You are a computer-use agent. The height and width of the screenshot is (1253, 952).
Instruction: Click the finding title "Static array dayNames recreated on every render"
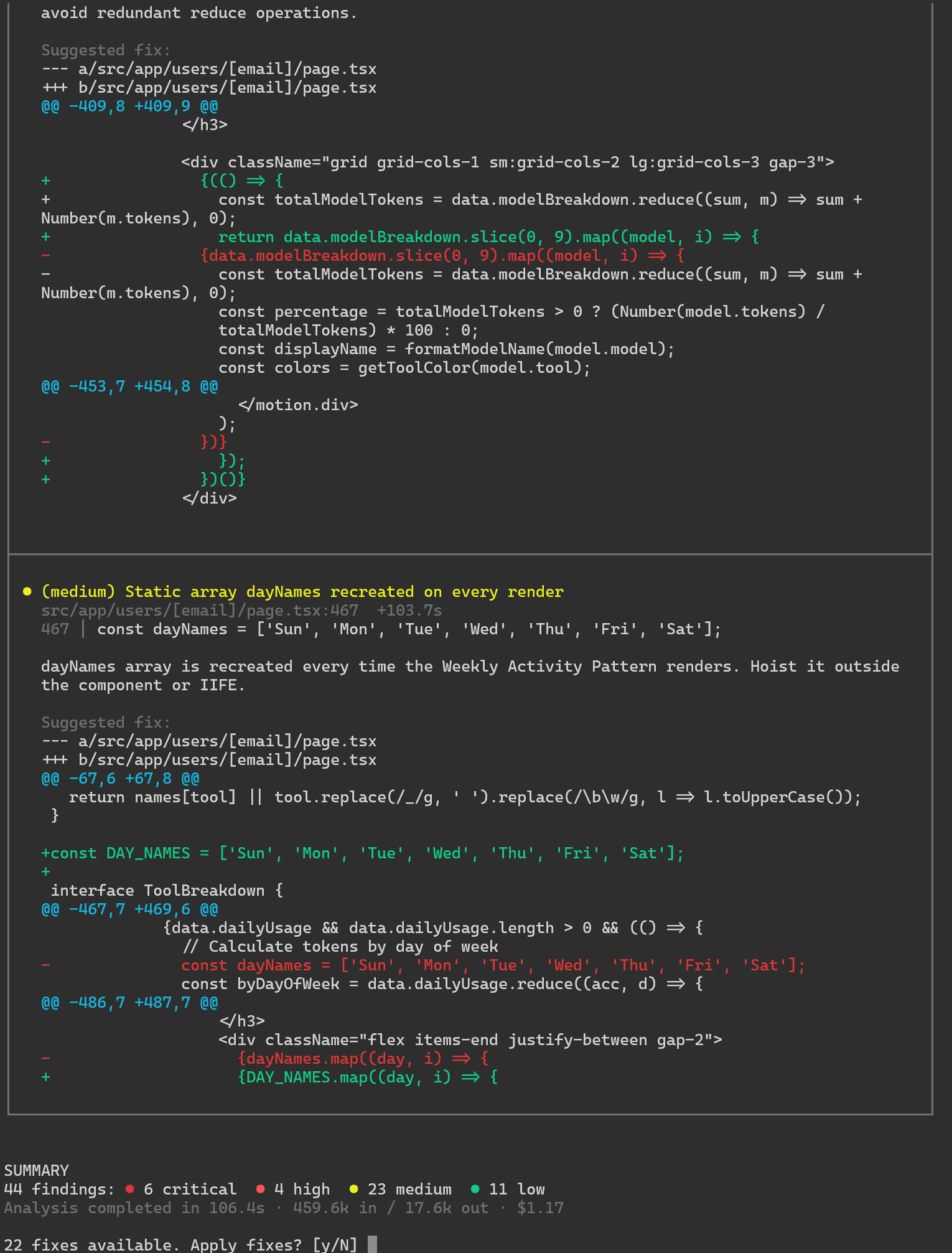[343, 591]
